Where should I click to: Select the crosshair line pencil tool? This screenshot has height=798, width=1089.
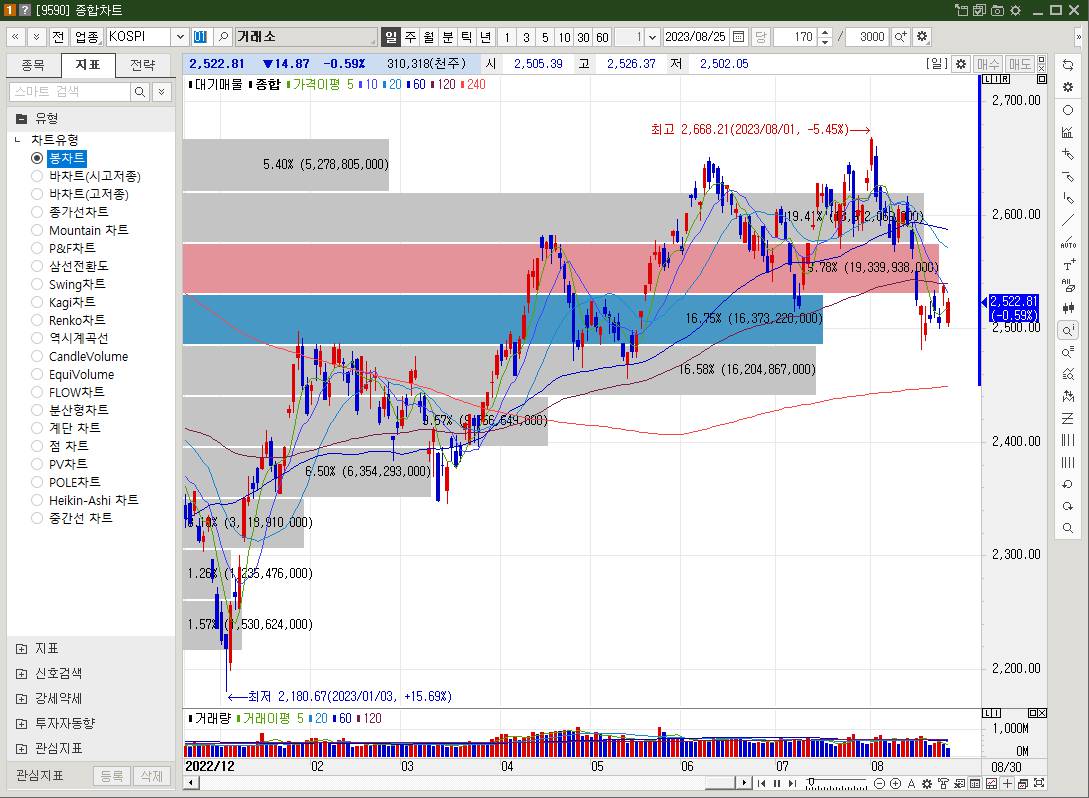1067,154
